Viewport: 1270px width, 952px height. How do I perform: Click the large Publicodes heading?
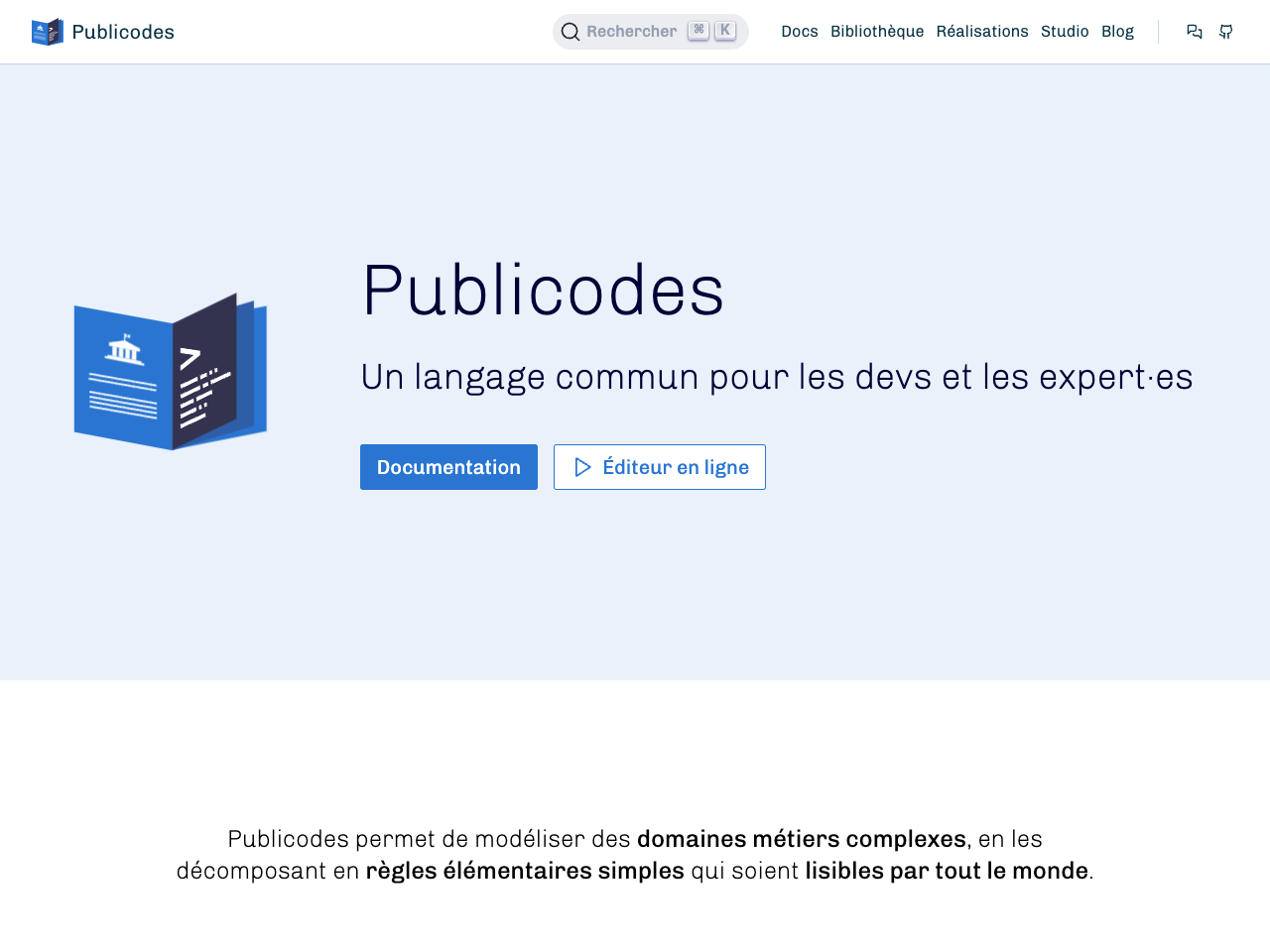[x=543, y=291]
